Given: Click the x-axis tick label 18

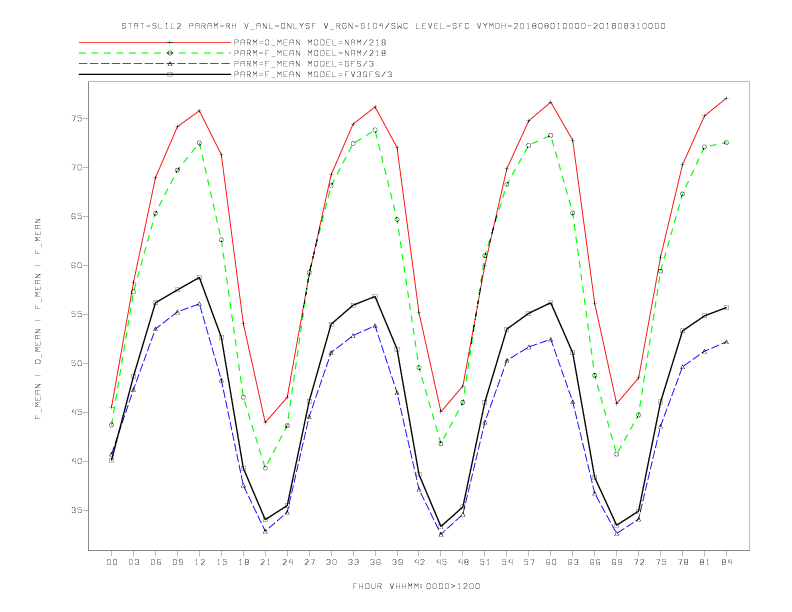Looking at the screenshot, I should pos(243,562).
